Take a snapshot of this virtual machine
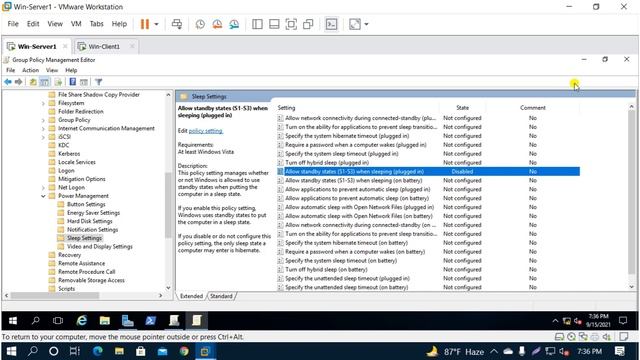 coord(200,24)
